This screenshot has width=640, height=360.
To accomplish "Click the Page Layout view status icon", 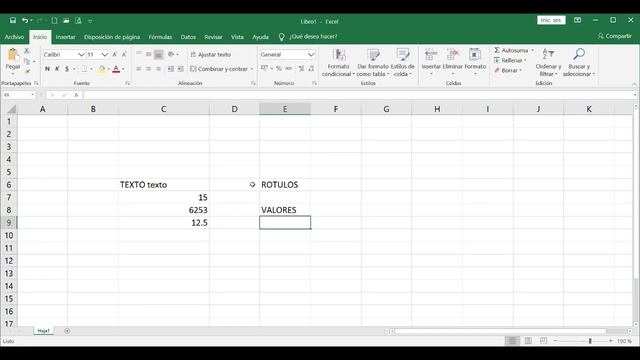I will [x=528, y=341].
